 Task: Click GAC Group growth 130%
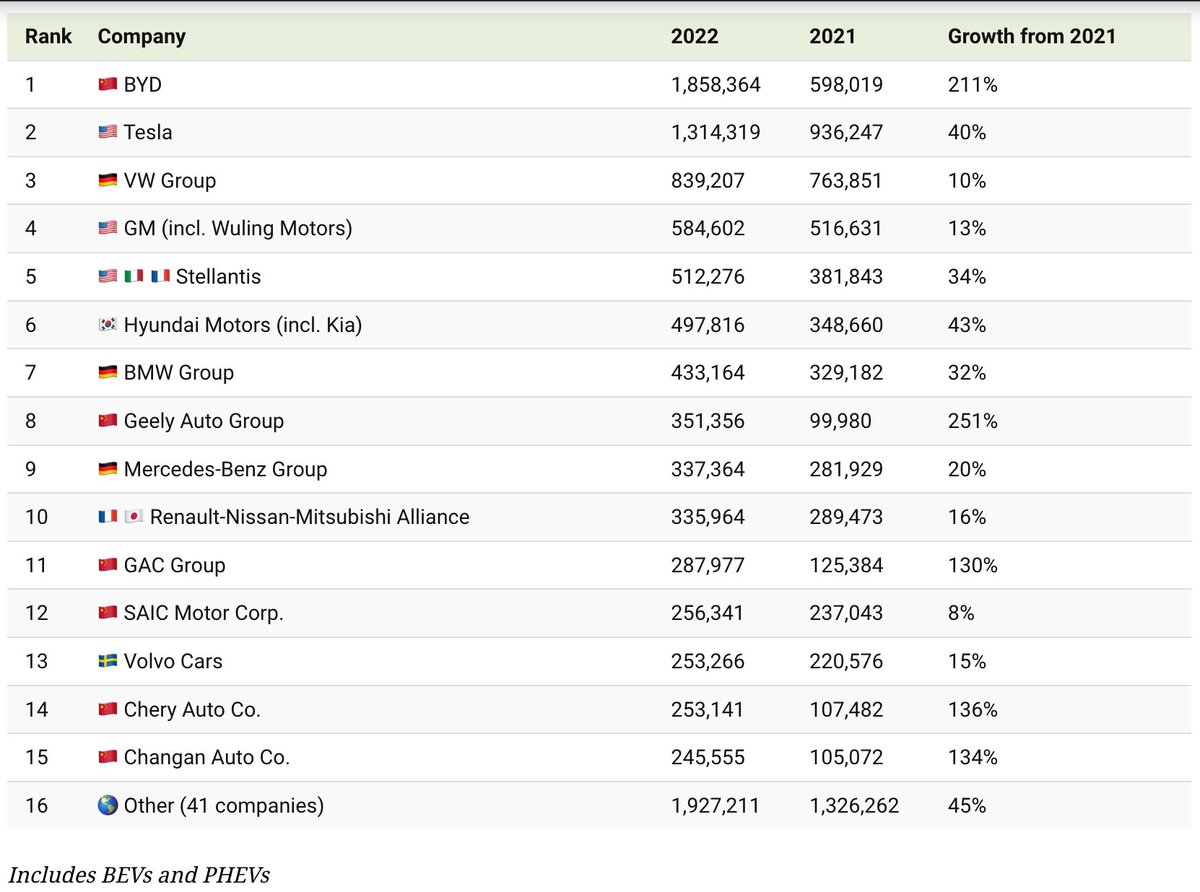click(x=972, y=565)
